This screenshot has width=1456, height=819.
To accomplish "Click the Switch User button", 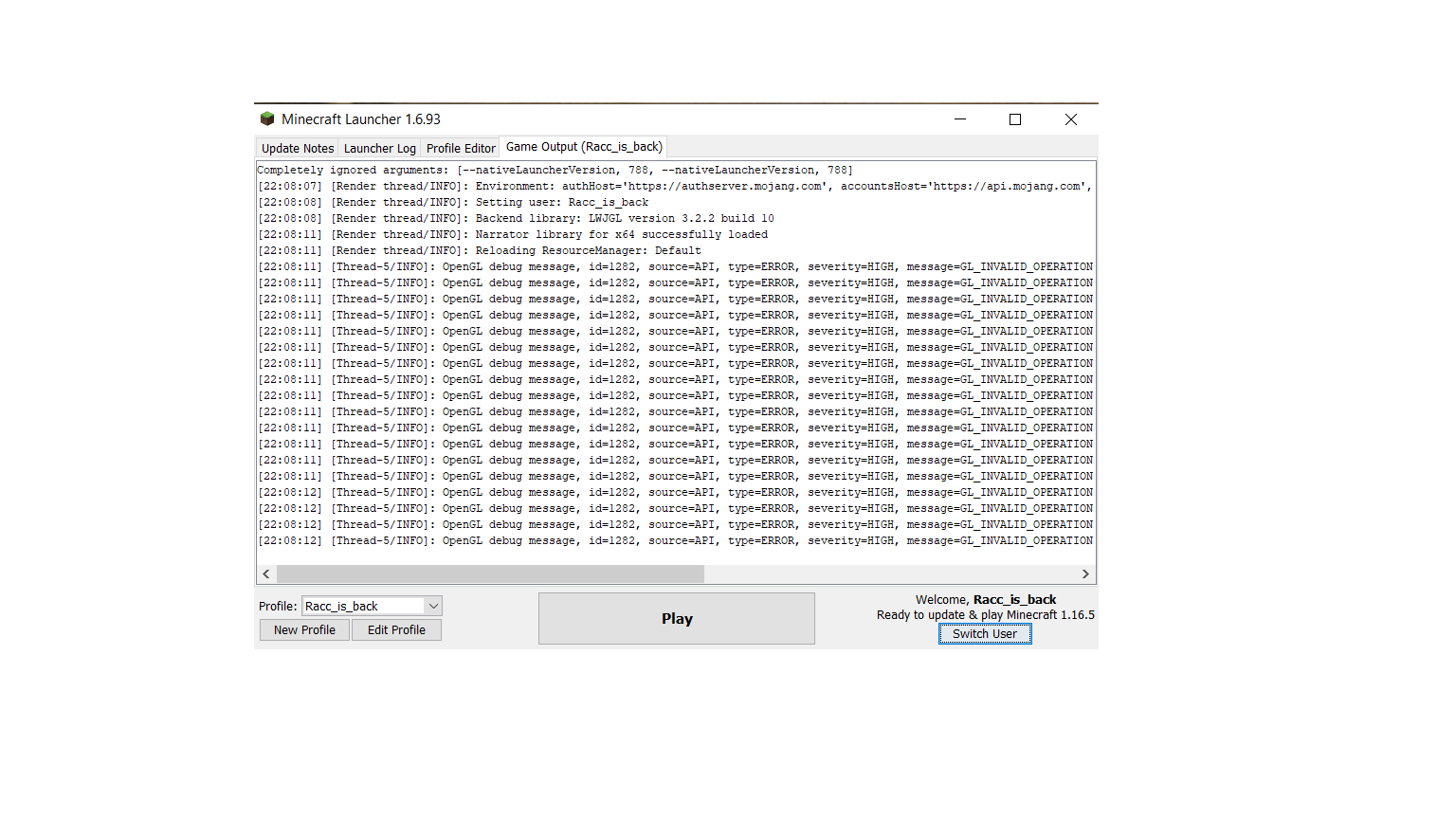I will [x=985, y=634].
